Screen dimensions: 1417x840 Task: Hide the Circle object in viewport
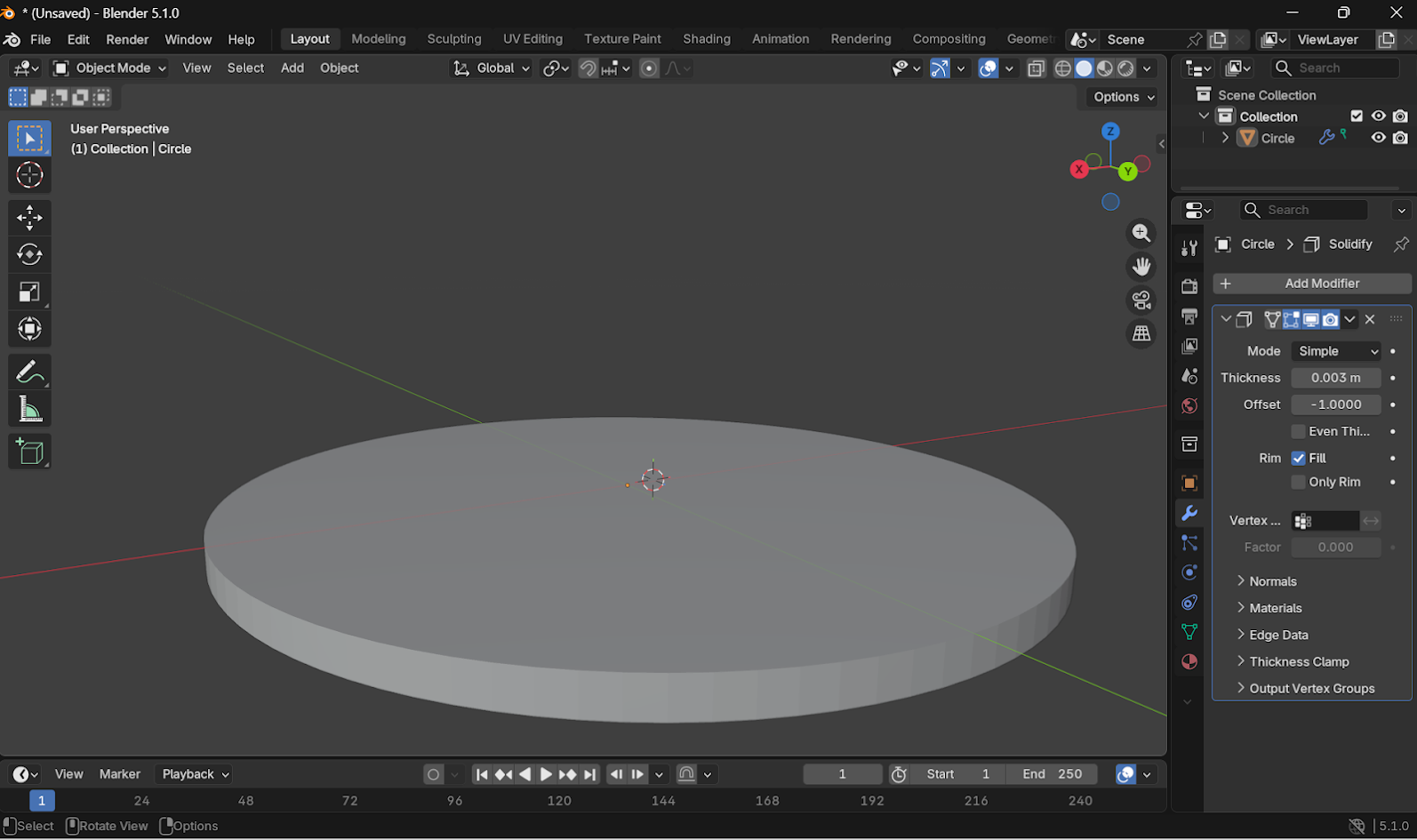(x=1378, y=138)
